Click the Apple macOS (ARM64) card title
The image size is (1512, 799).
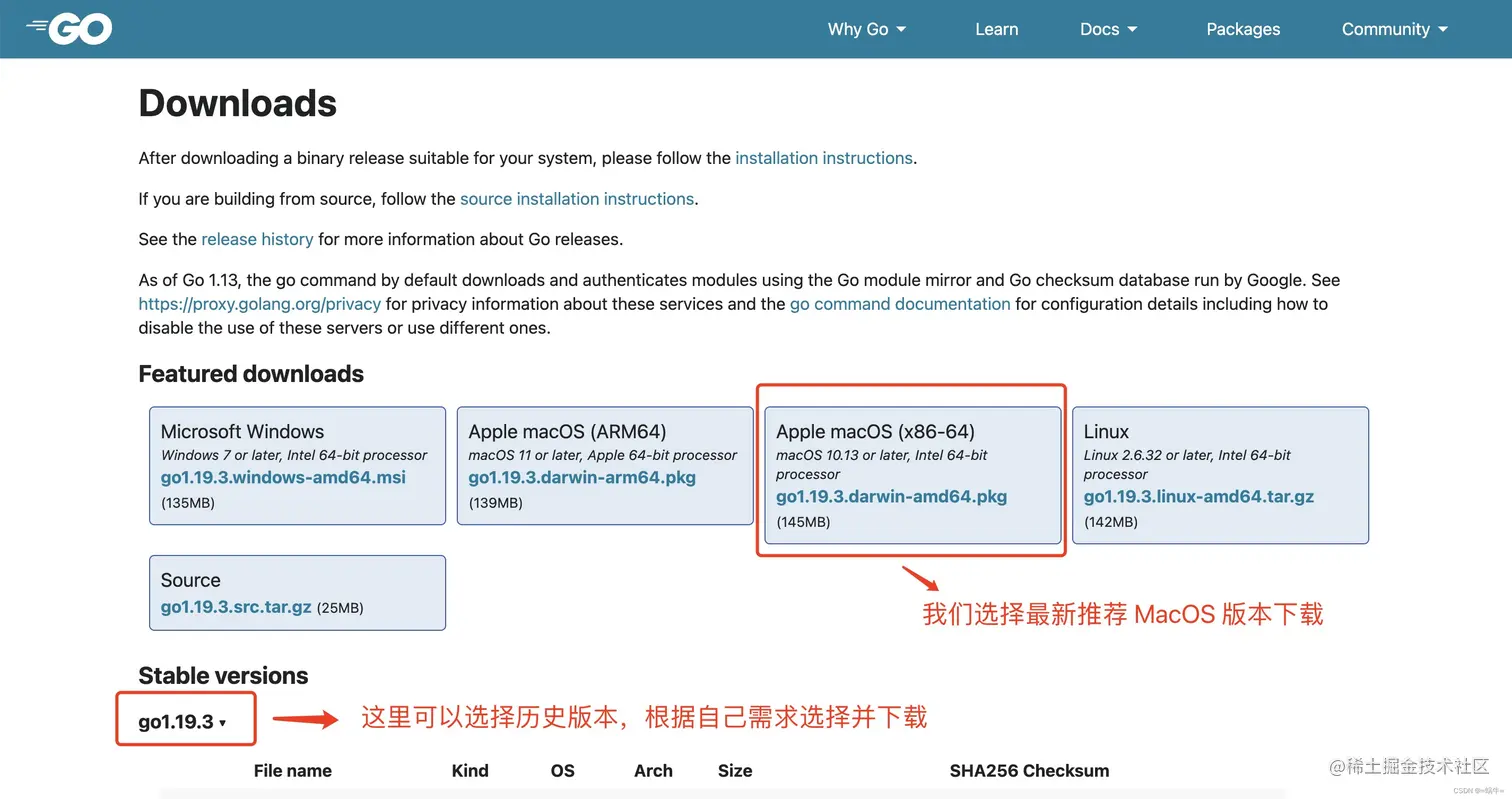tap(567, 432)
